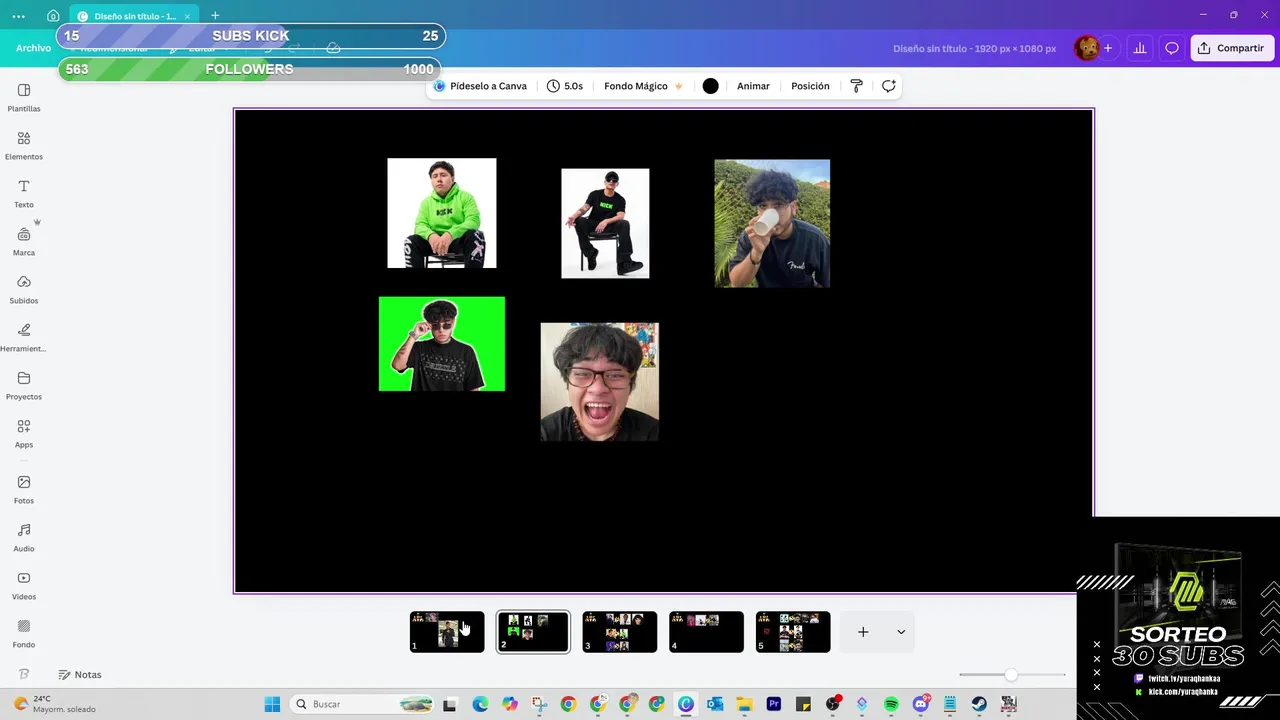The width and height of the screenshot is (1280, 720).
Task: Open the Notas button at bottom
Action: click(80, 675)
